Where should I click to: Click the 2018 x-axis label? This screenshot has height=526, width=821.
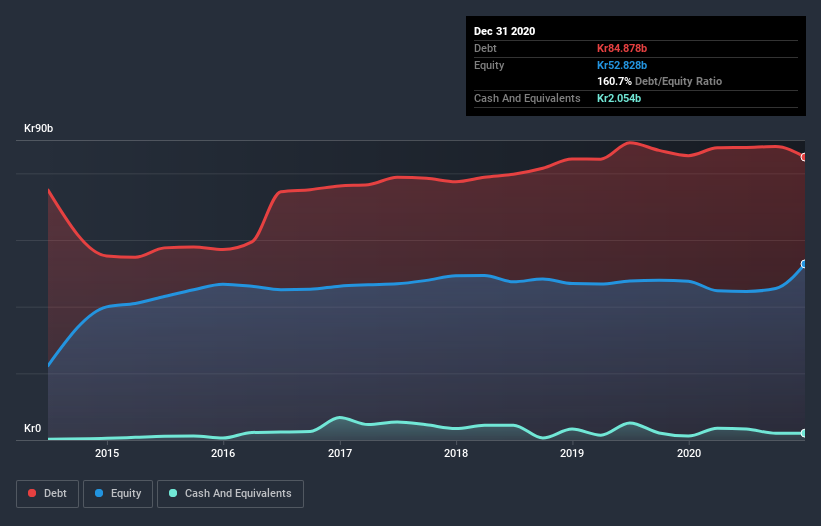click(456, 453)
